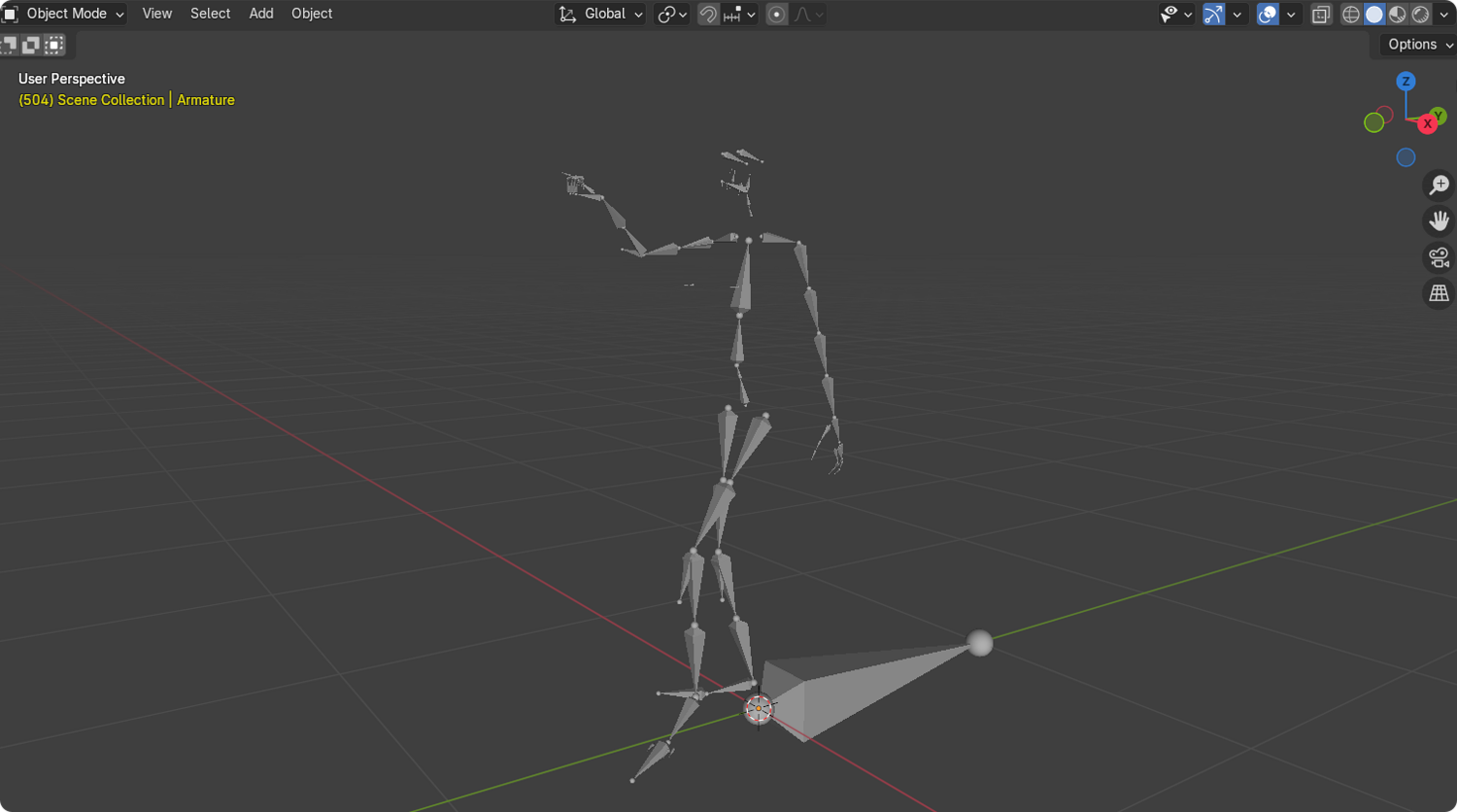The image size is (1457, 812).
Task: Expand the overlays settings arrow
Action: (x=1291, y=14)
